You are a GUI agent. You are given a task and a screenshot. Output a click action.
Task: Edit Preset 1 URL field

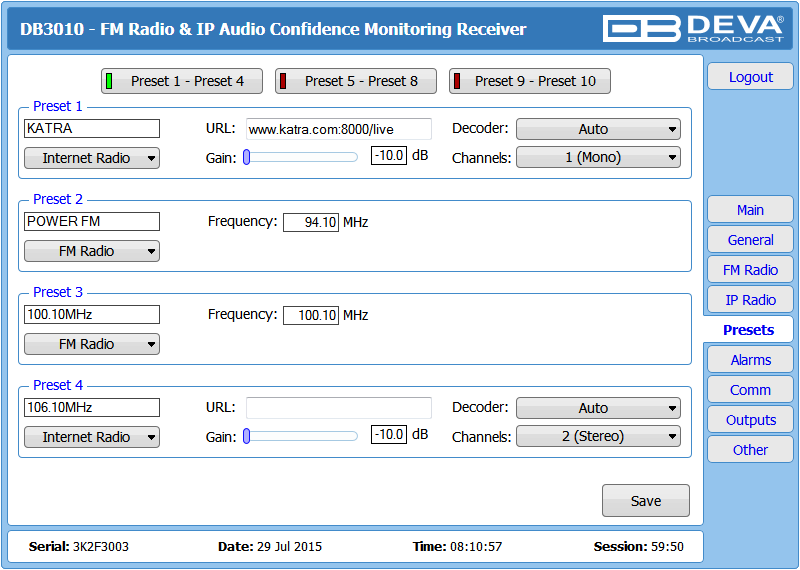click(x=339, y=129)
